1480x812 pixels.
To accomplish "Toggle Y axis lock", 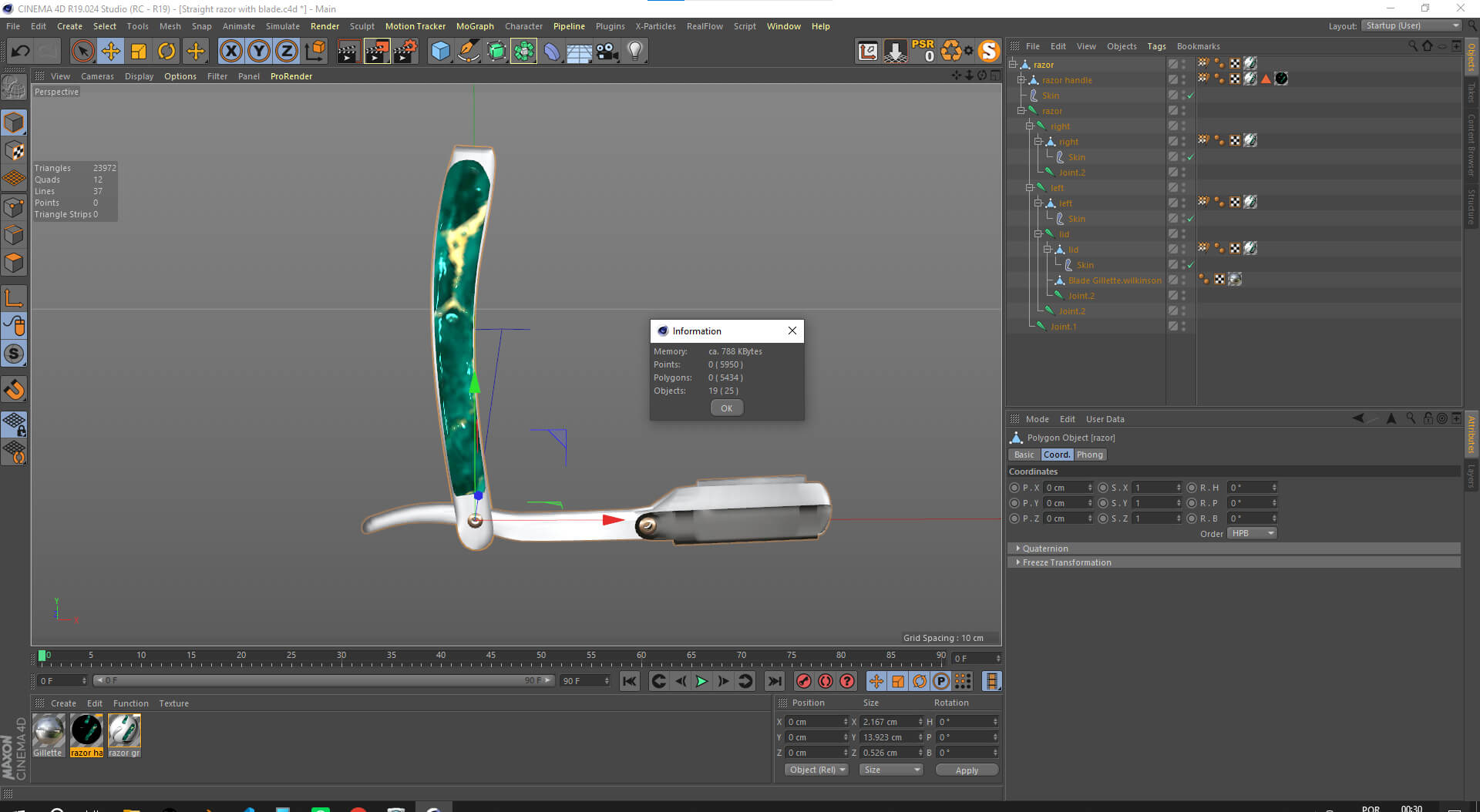I will coord(259,52).
